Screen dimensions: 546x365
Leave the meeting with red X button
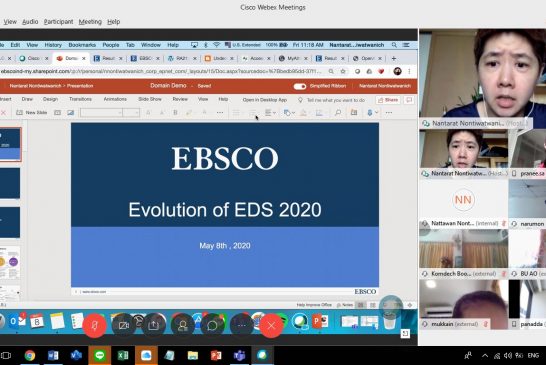pos(271,325)
